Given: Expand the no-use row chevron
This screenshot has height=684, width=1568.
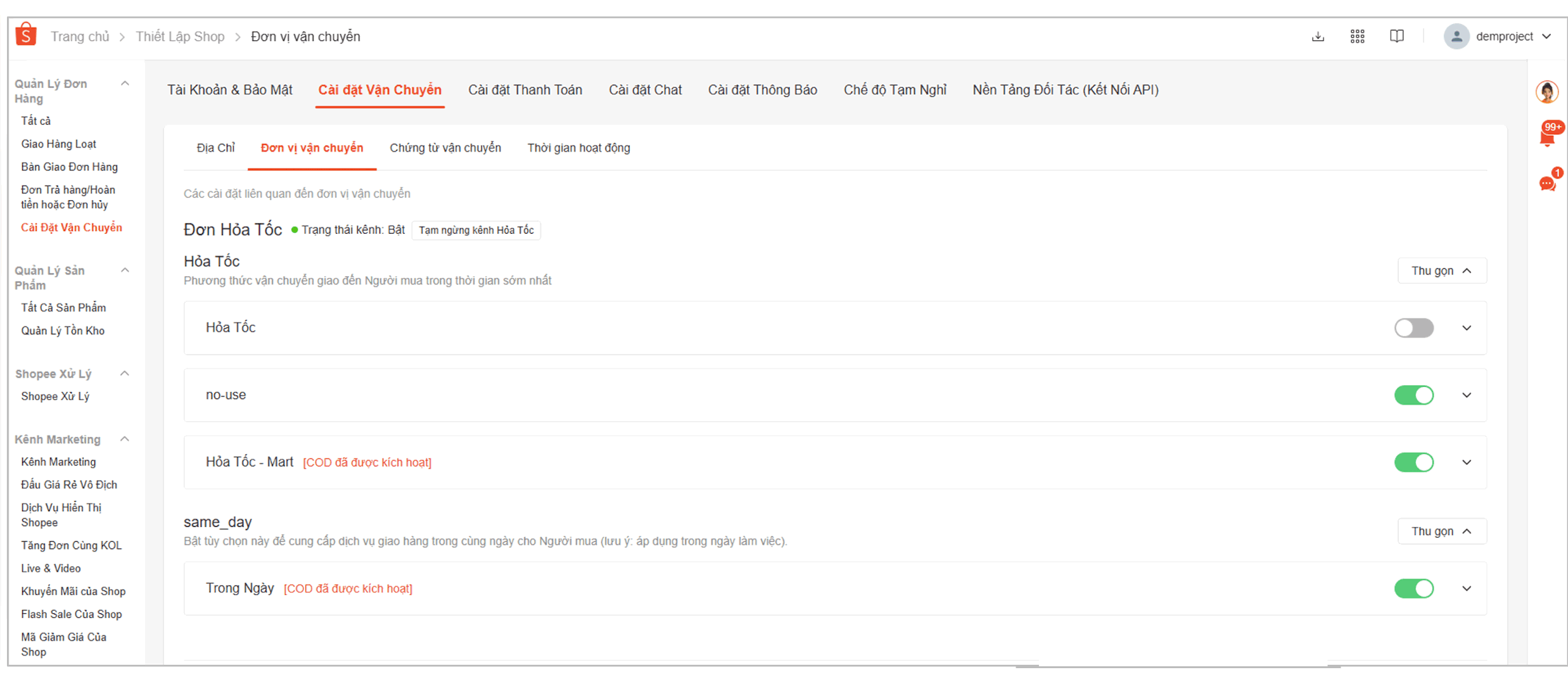Looking at the screenshot, I should pyautogui.click(x=1467, y=395).
